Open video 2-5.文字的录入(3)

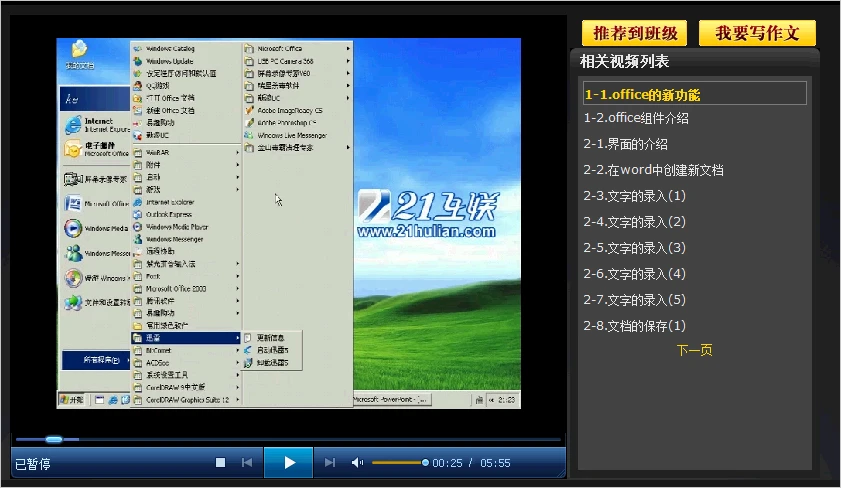[635, 248]
